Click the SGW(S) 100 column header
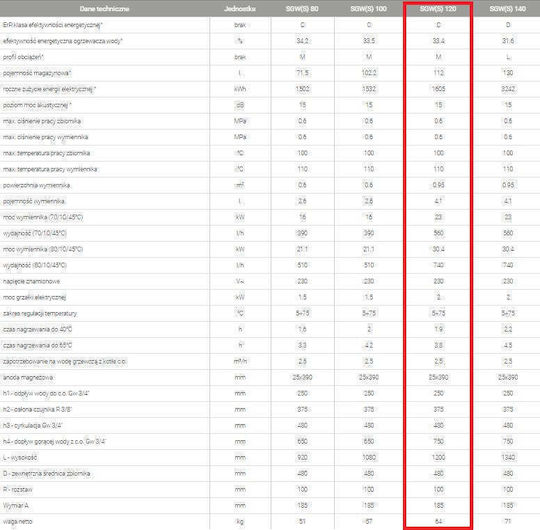540x530 pixels. click(368, 9)
